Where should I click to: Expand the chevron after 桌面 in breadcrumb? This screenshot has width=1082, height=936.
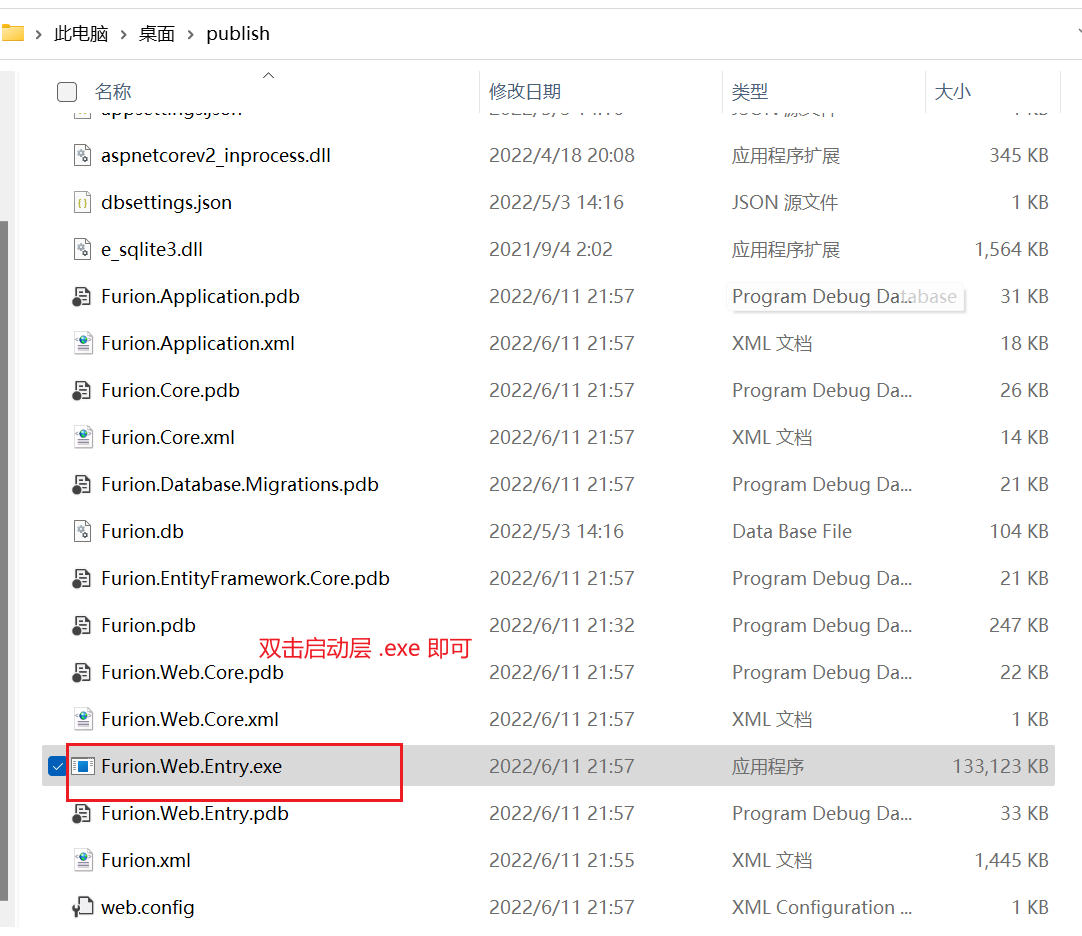pyautogui.click(x=191, y=34)
